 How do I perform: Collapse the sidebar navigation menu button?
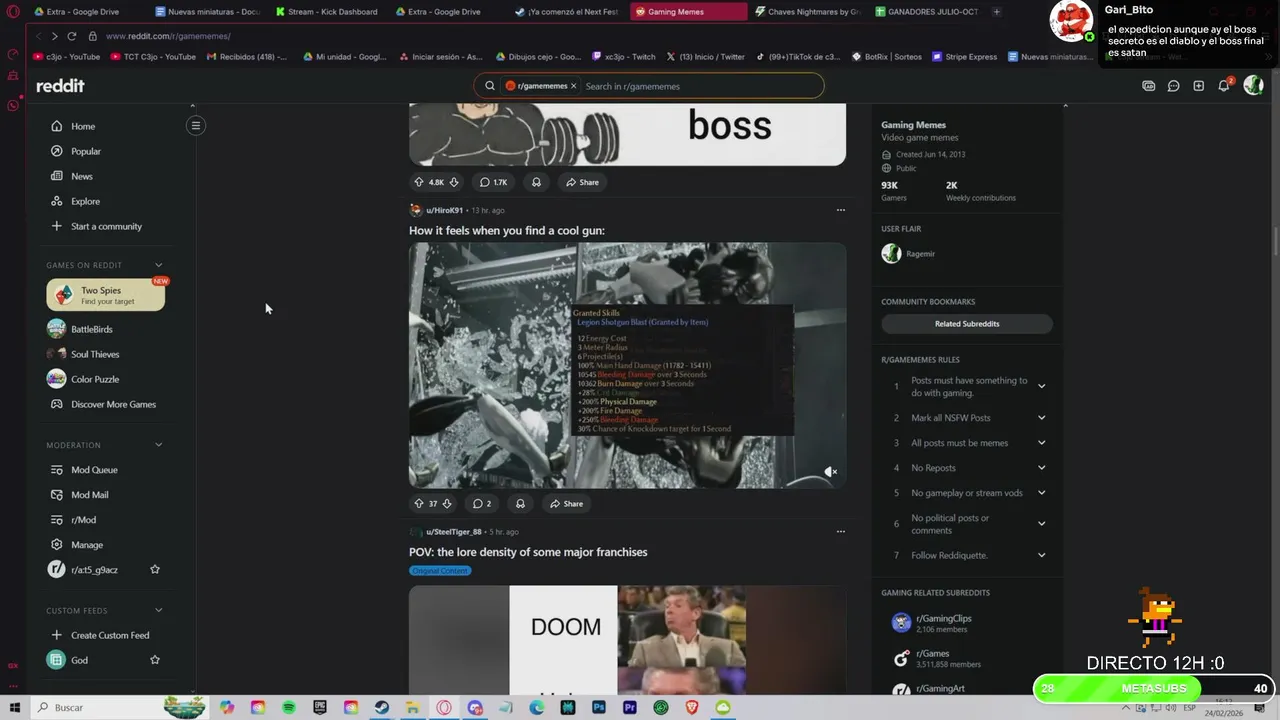tap(196, 125)
